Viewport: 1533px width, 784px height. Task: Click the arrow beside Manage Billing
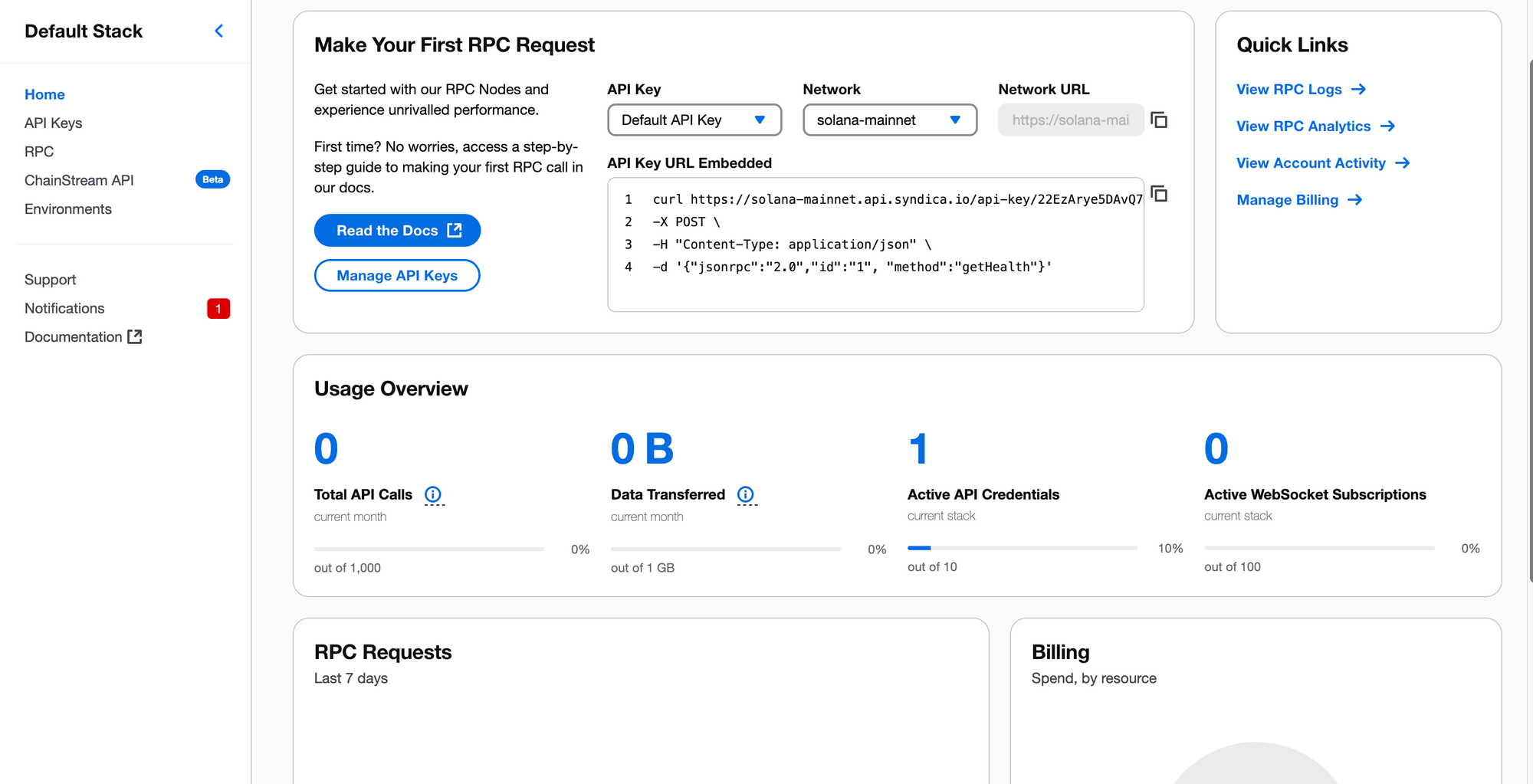coord(1355,200)
